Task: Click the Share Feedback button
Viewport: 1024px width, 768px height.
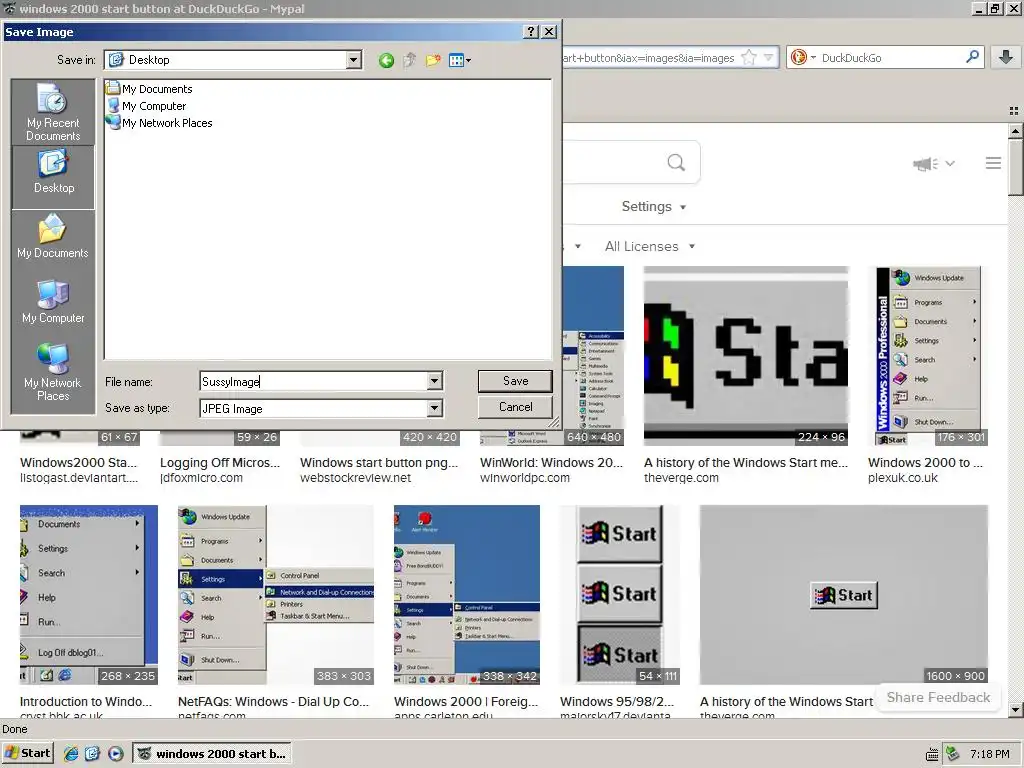Action: coord(938,697)
